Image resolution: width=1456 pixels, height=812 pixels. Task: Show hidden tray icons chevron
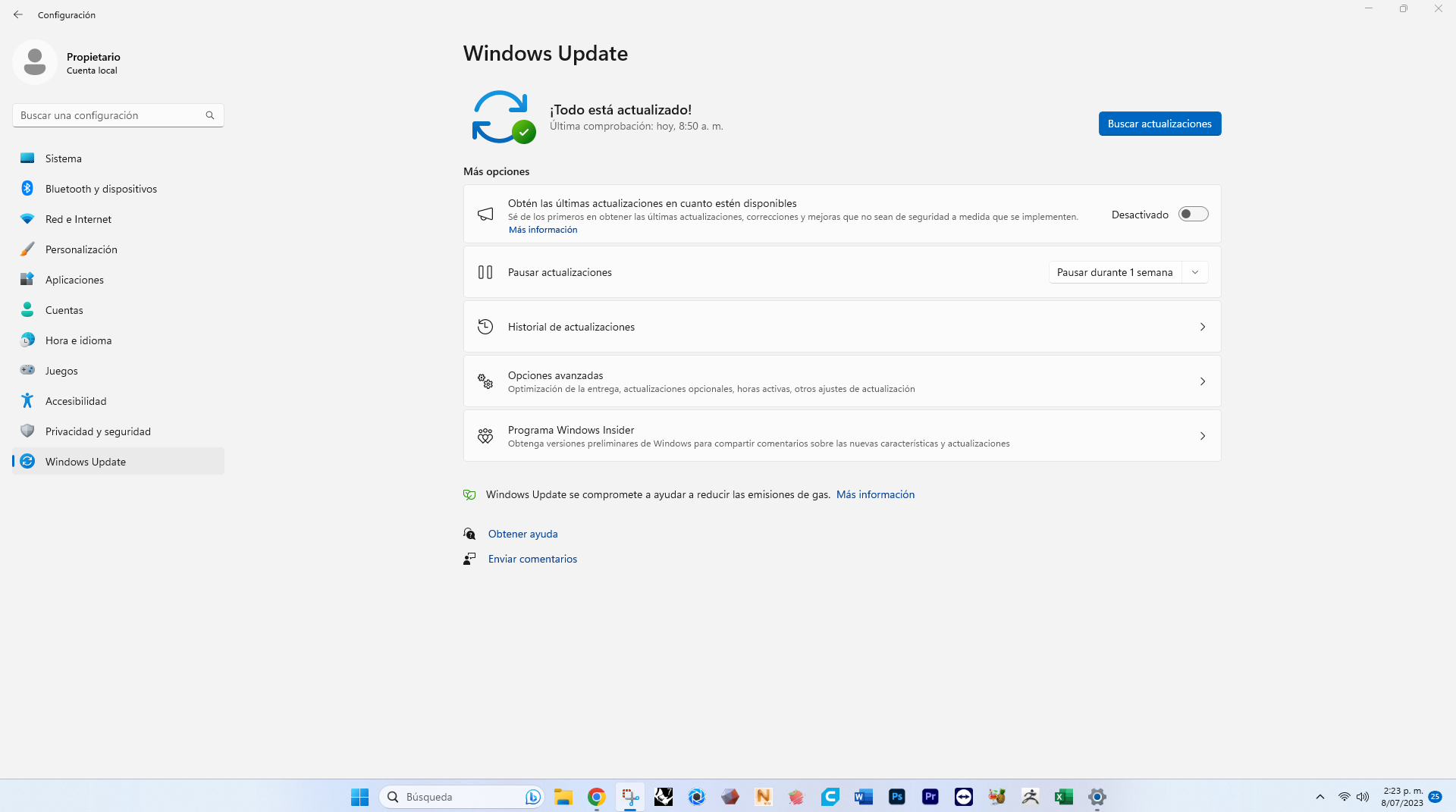click(x=1320, y=797)
